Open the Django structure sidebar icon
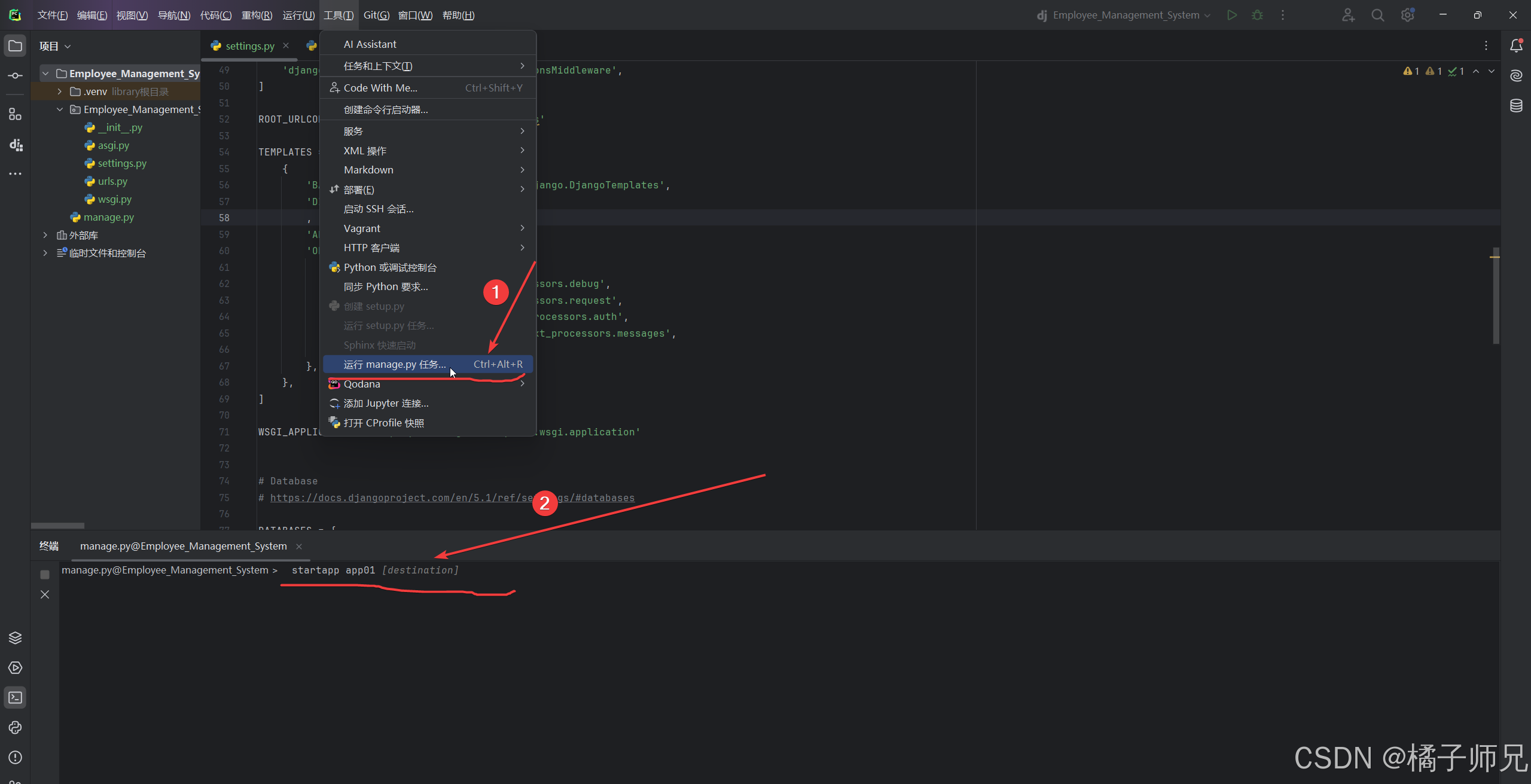Screen dimensions: 1531x784 [15, 144]
